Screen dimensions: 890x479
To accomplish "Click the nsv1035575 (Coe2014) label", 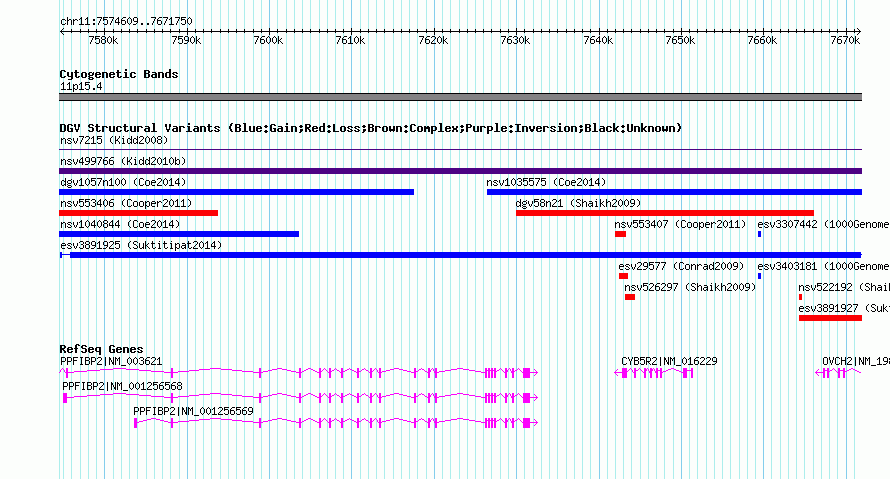I will 546,182.
